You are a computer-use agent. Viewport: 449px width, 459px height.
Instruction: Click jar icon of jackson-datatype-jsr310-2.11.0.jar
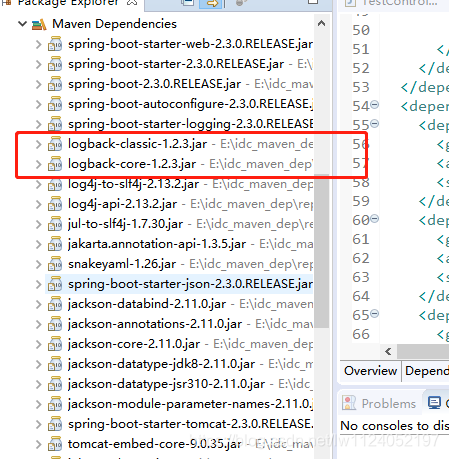pyautogui.click(x=55, y=384)
